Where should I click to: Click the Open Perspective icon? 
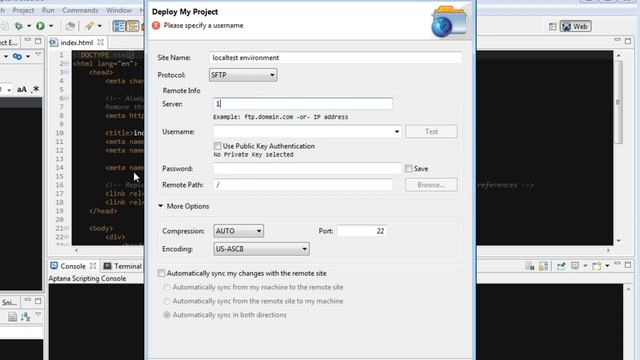click(x=552, y=27)
